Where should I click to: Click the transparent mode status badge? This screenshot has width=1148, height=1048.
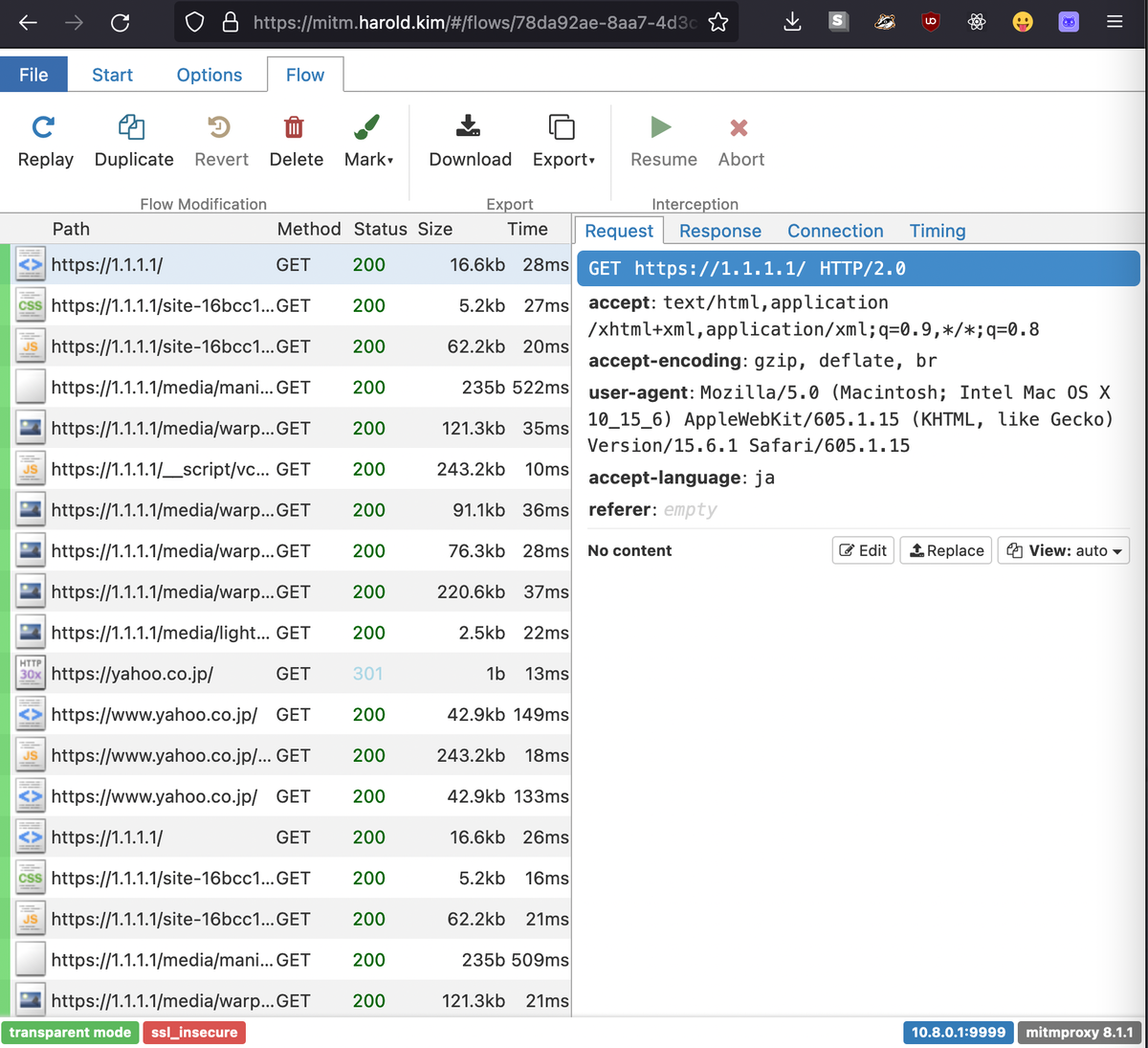(70, 1033)
